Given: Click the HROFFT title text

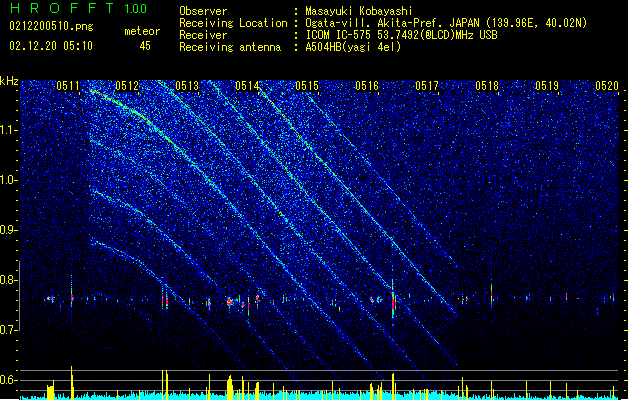Looking at the screenshot, I should tap(62, 8).
